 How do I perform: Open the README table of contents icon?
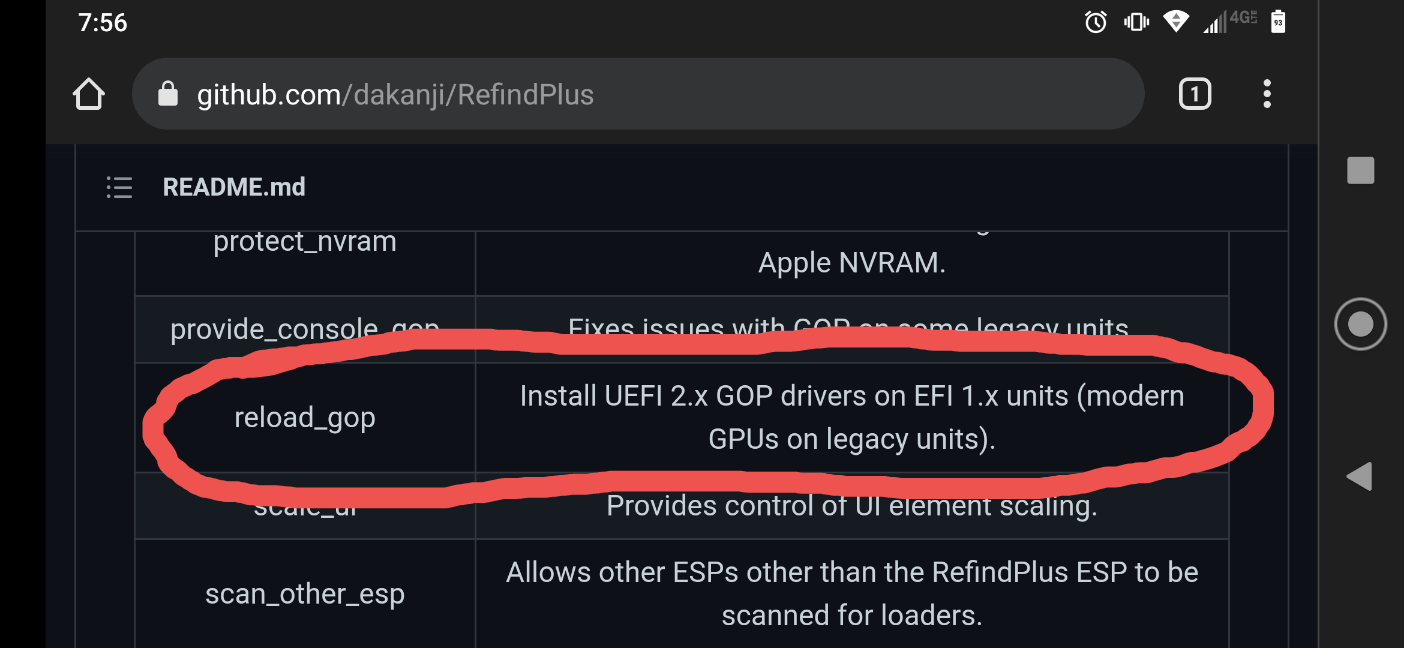[x=120, y=187]
